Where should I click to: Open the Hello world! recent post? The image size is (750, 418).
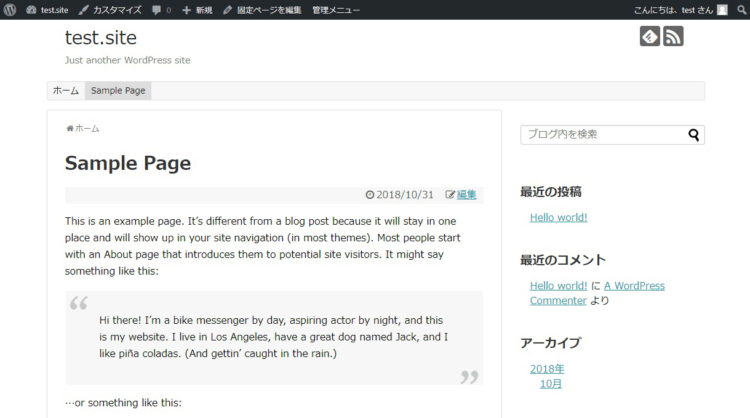pos(558,217)
